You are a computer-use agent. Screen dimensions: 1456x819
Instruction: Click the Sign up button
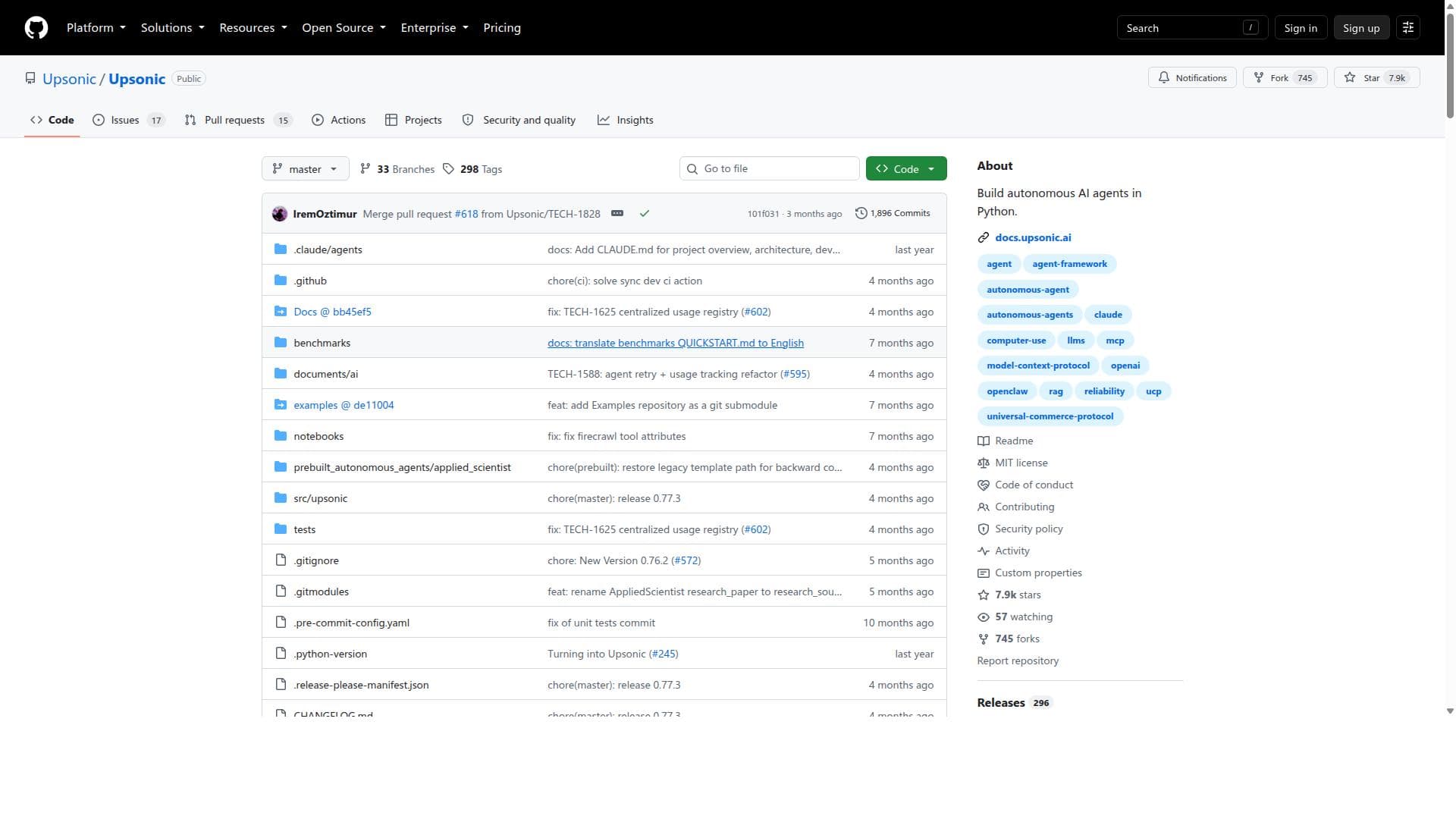1361,28
